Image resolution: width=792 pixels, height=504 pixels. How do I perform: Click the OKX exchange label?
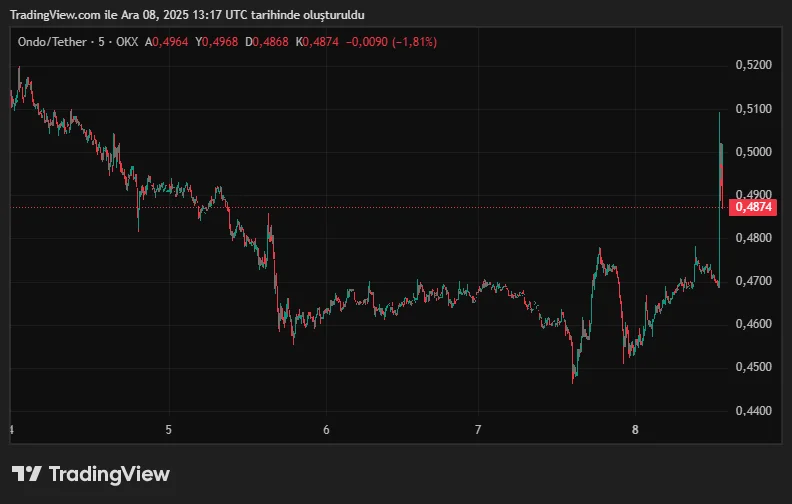coord(127,42)
